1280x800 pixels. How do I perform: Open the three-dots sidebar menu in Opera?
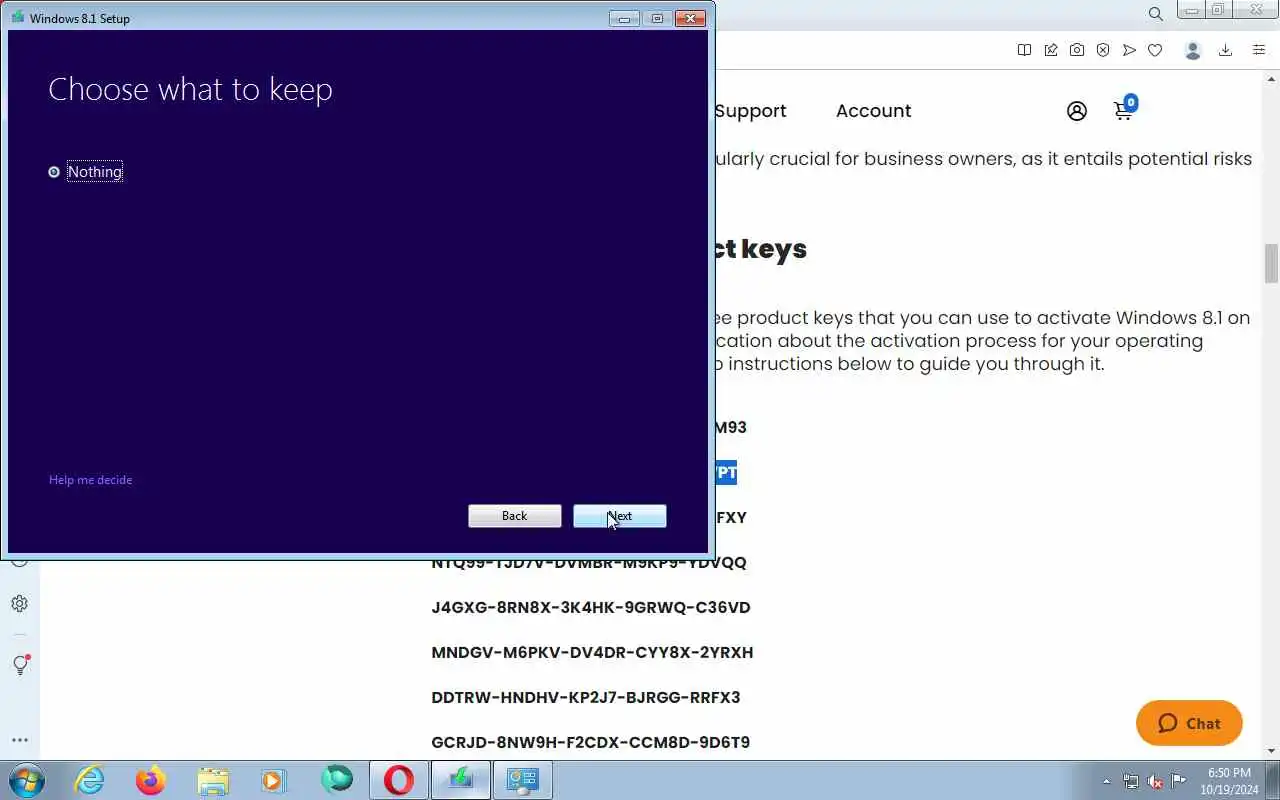19,740
